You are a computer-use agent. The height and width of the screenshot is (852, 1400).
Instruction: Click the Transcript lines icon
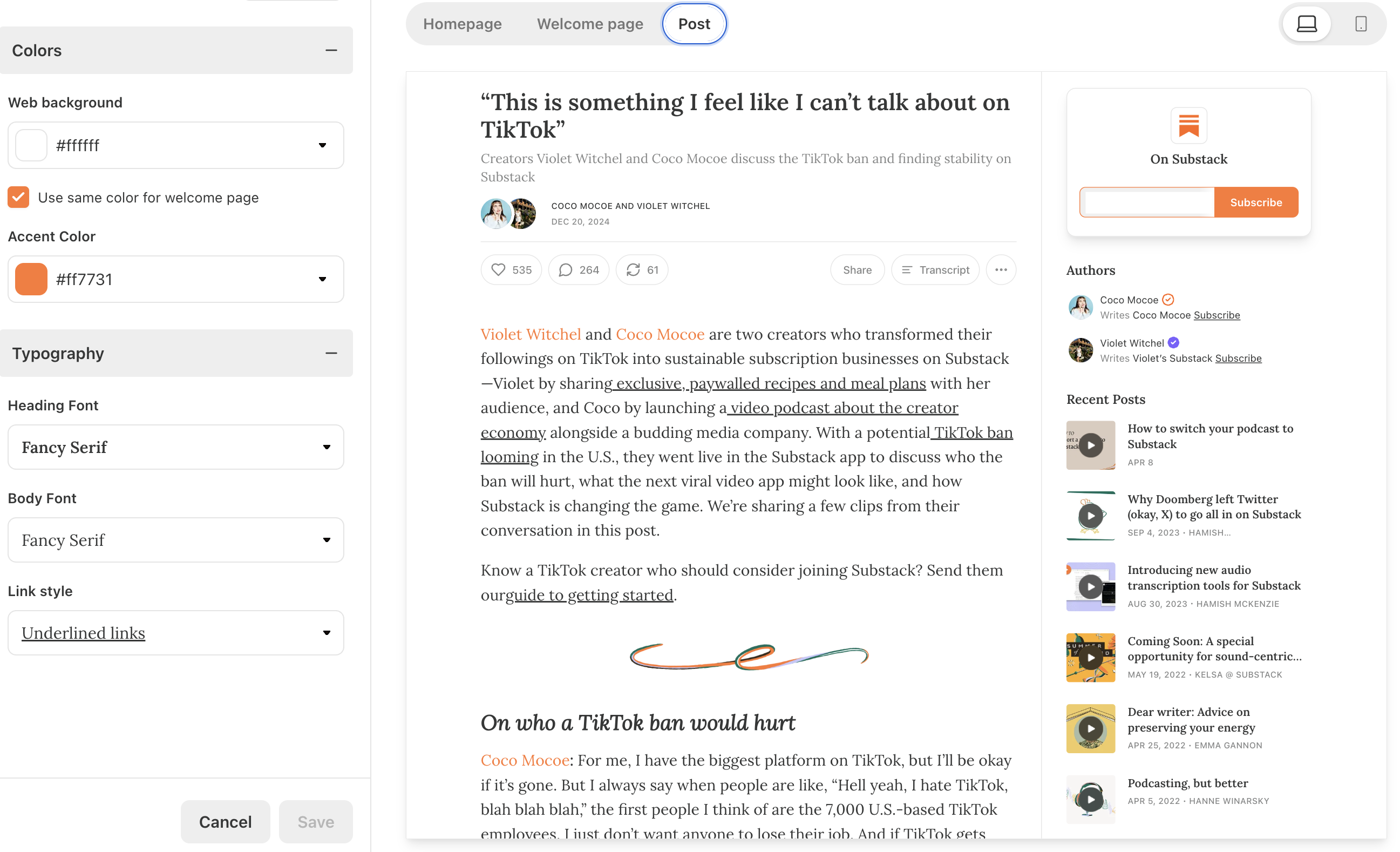pos(906,269)
